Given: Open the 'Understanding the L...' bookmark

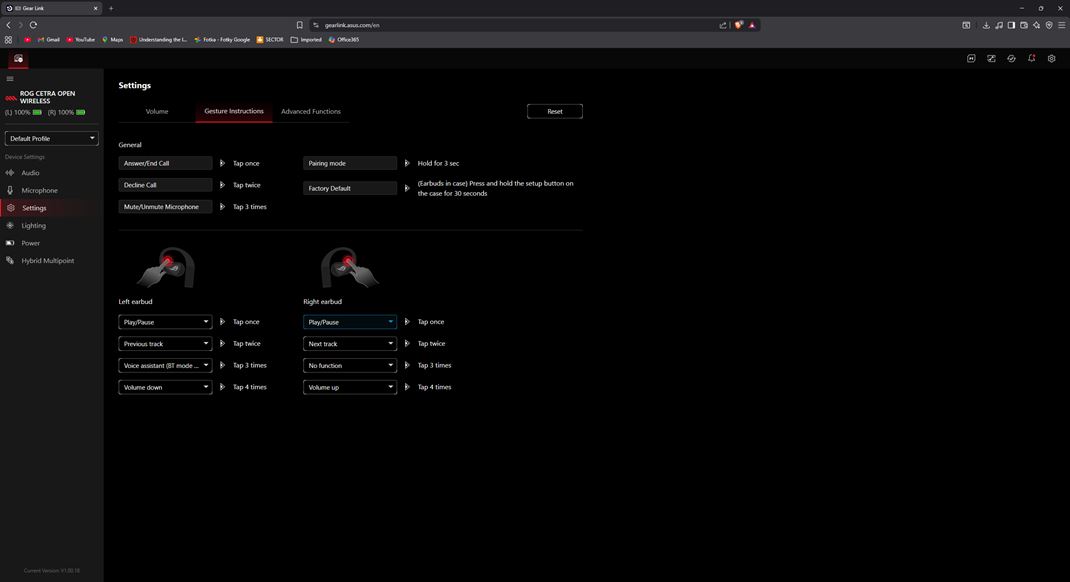Looking at the screenshot, I should 158,40.
